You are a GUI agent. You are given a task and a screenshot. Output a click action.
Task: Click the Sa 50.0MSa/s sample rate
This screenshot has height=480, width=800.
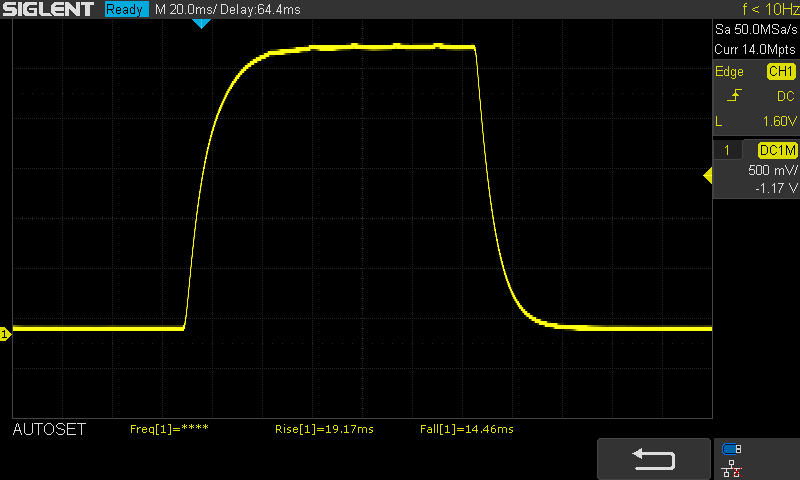pos(756,30)
